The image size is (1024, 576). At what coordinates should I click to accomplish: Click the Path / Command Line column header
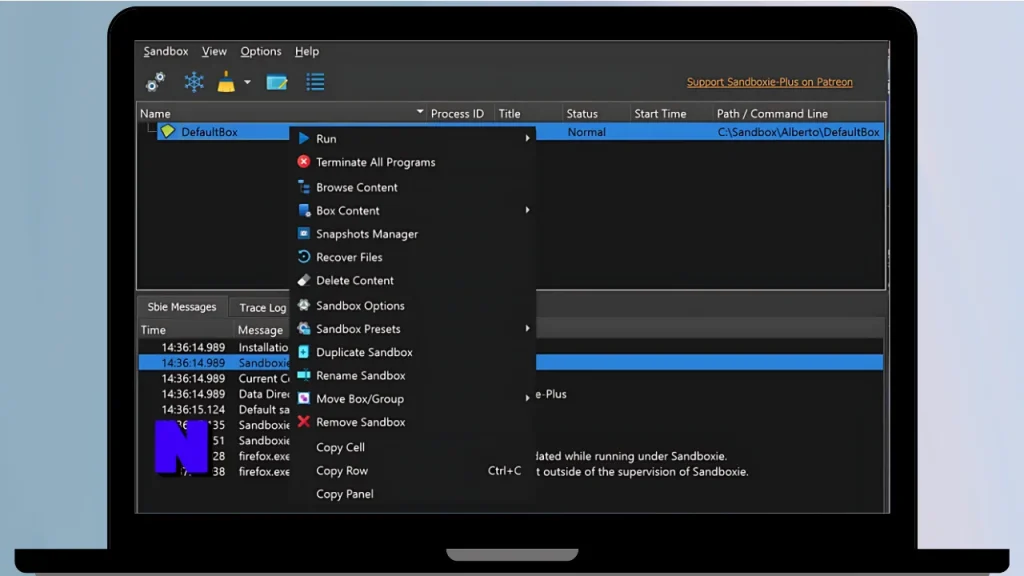[x=799, y=114]
